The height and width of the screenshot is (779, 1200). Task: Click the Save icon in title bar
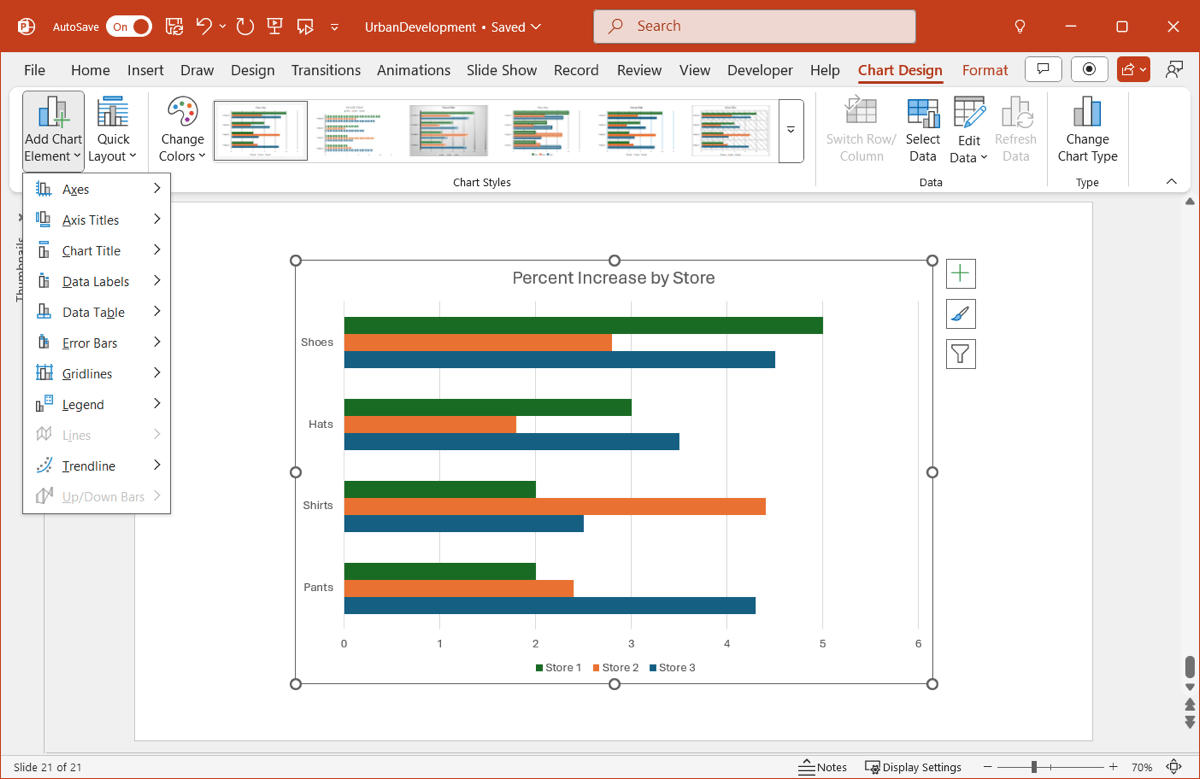tap(174, 27)
